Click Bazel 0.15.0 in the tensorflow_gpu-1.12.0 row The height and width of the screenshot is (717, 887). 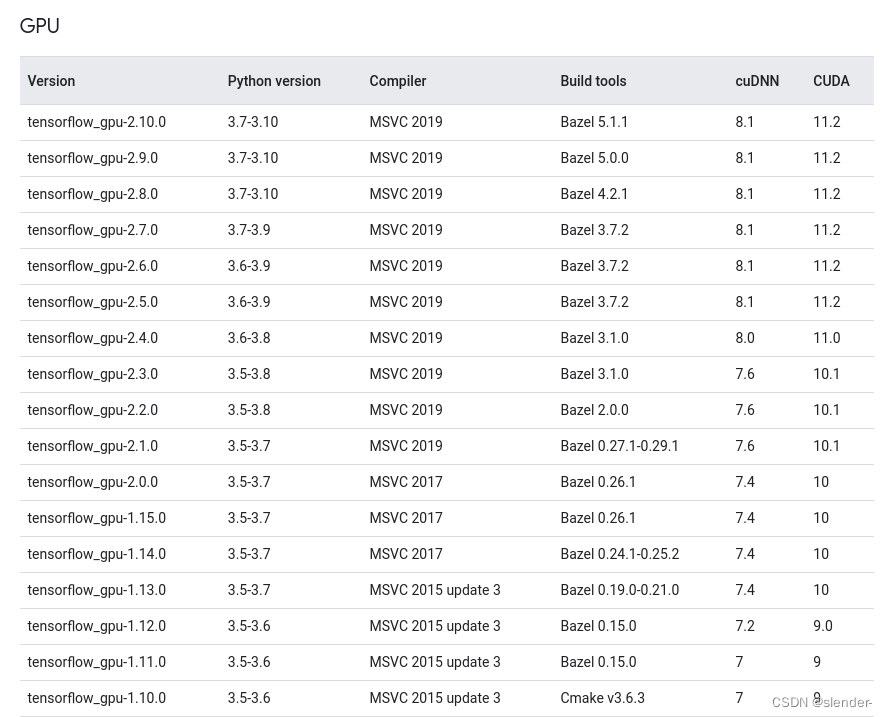point(598,626)
